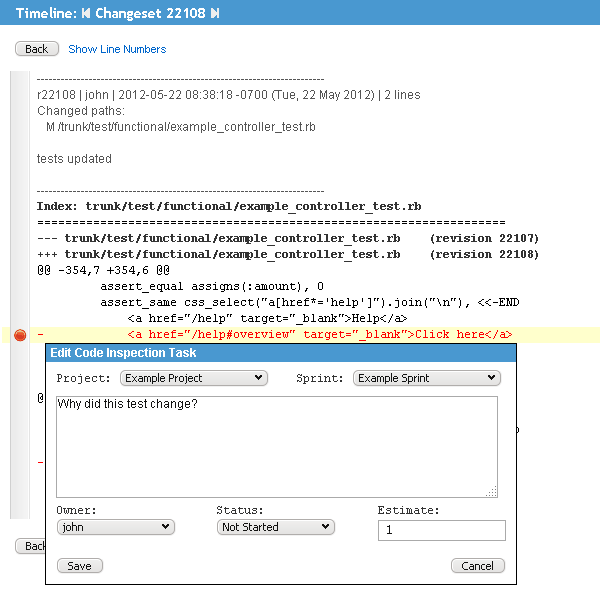This screenshot has height=599, width=600.
Task: Click the '(revision 22107)' text
Action: point(484,238)
